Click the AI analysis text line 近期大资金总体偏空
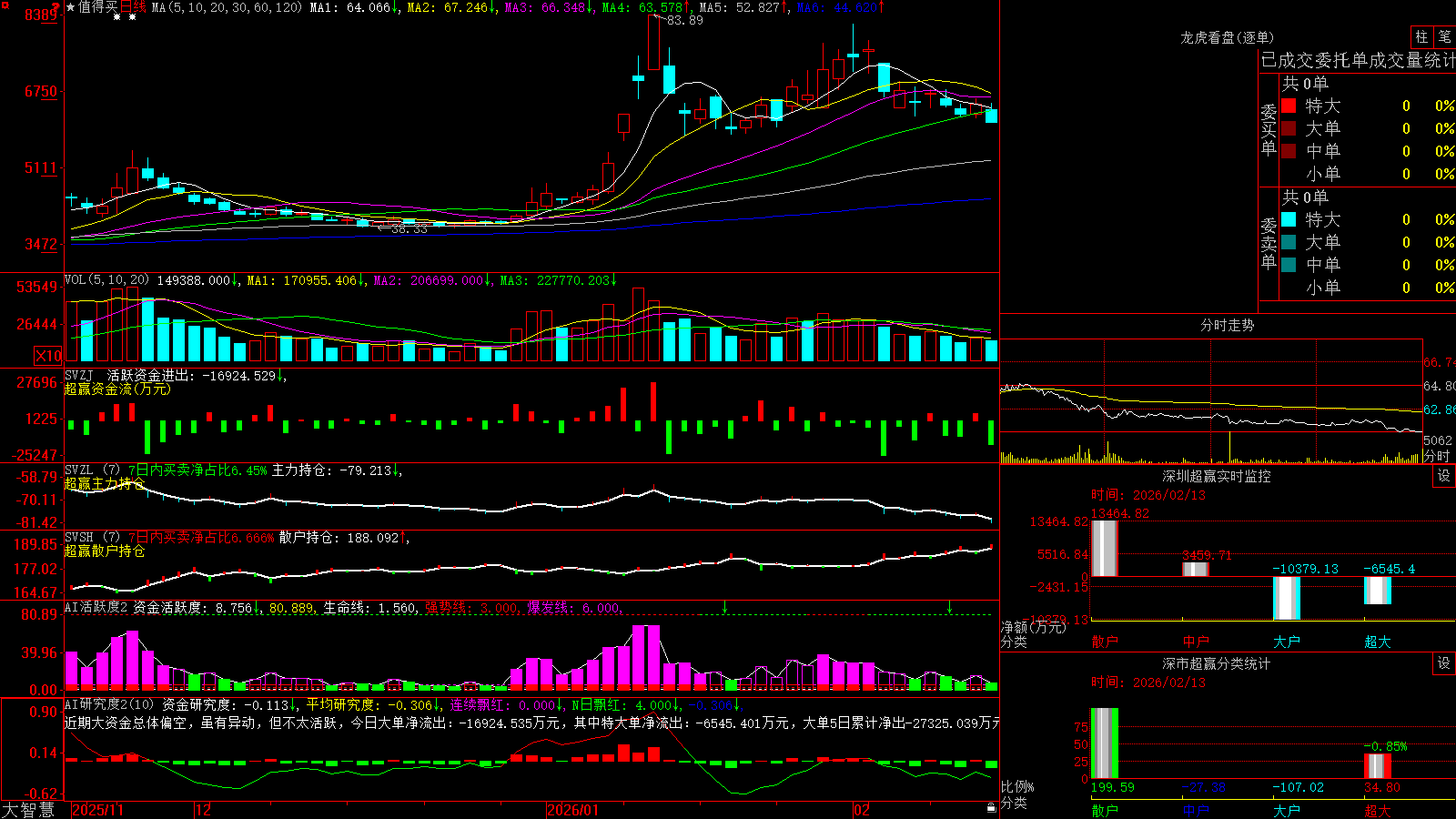1456x819 pixels. 531,723
